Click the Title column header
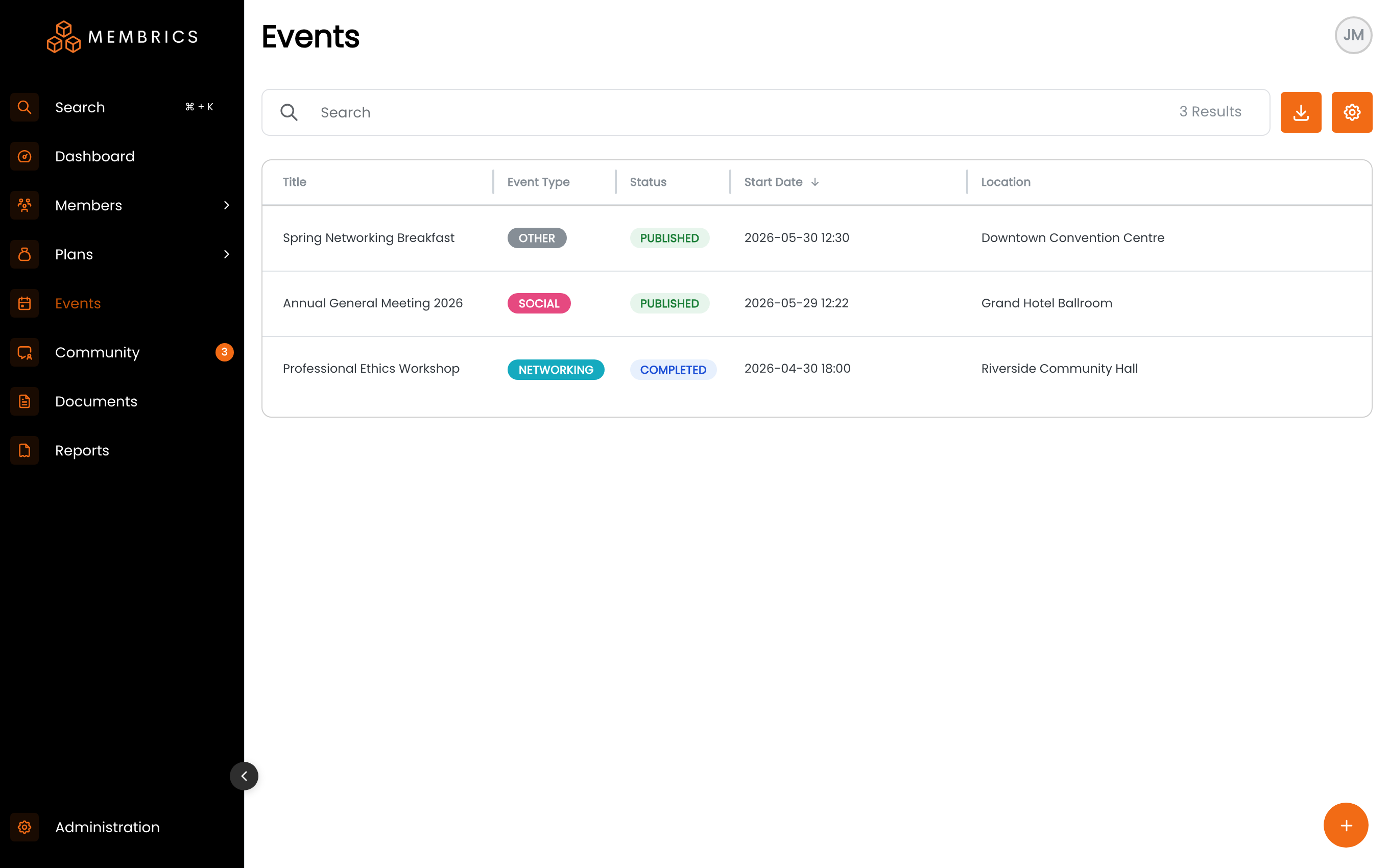Screen dimensions: 1389x868 pyautogui.click(x=295, y=182)
